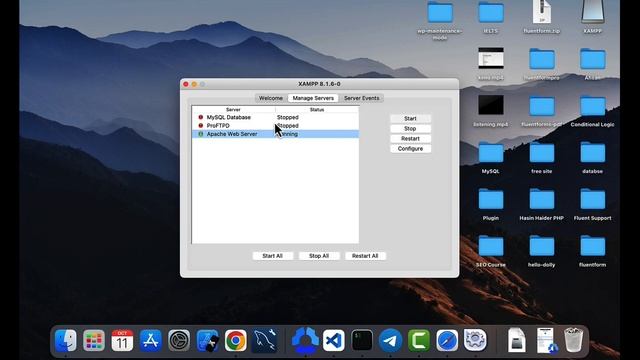Click the Restart button for selected server
Screen dimensions: 640x360
[410, 139]
